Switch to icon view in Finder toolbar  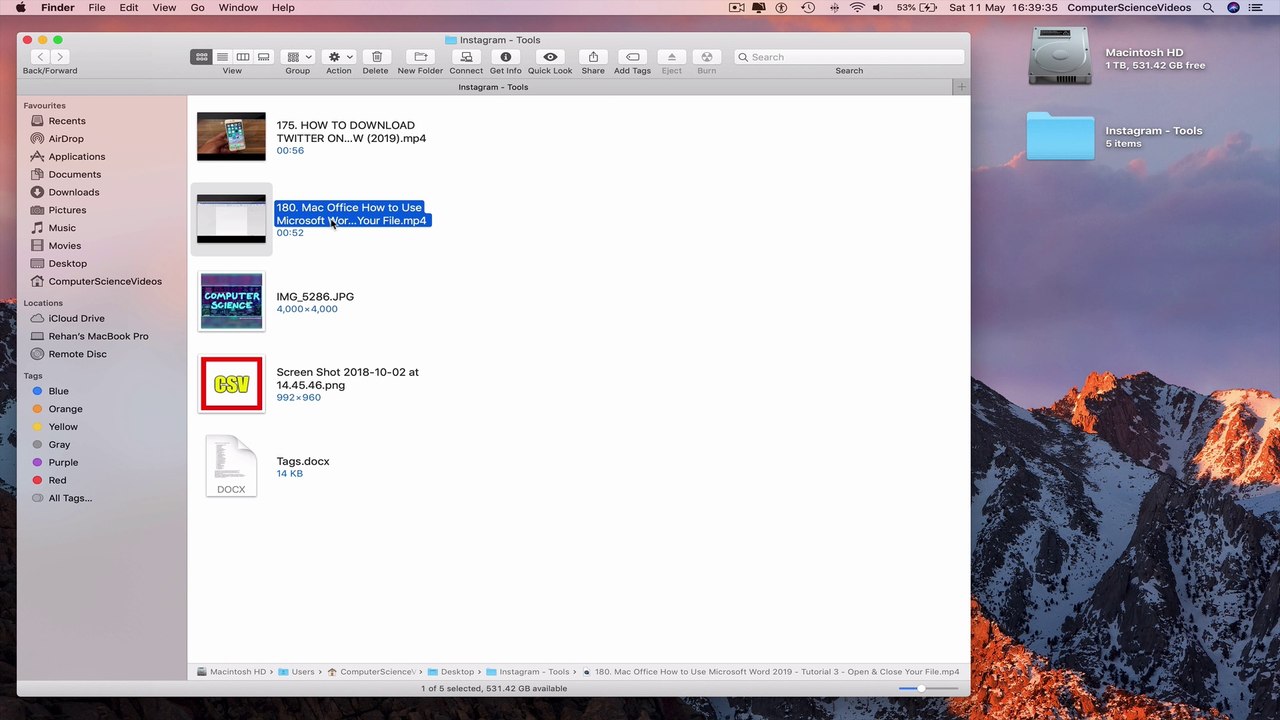pyautogui.click(x=202, y=57)
